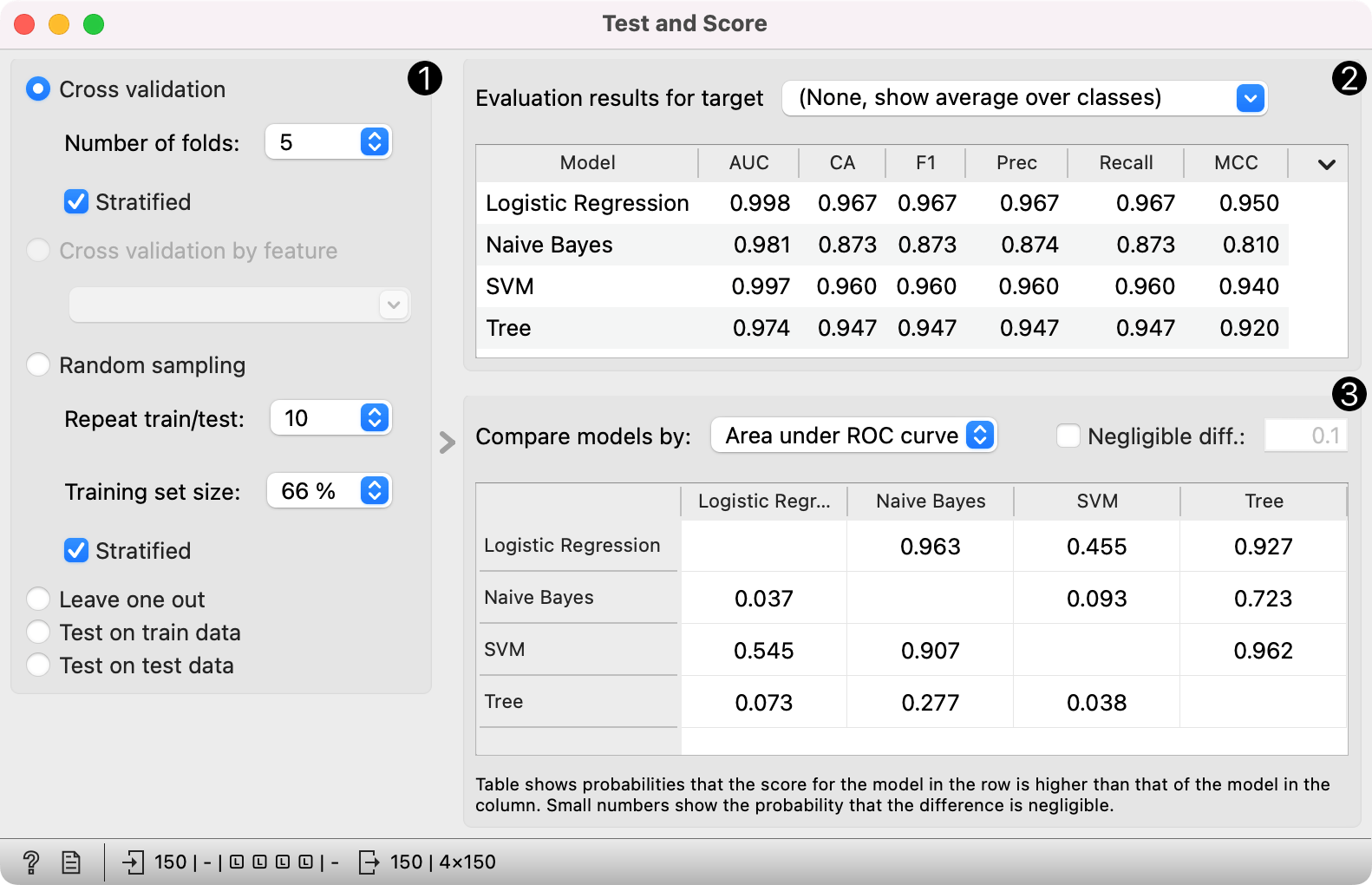Click the green window zoom button
This screenshot has width=1372, height=885.
[x=94, y=24]
